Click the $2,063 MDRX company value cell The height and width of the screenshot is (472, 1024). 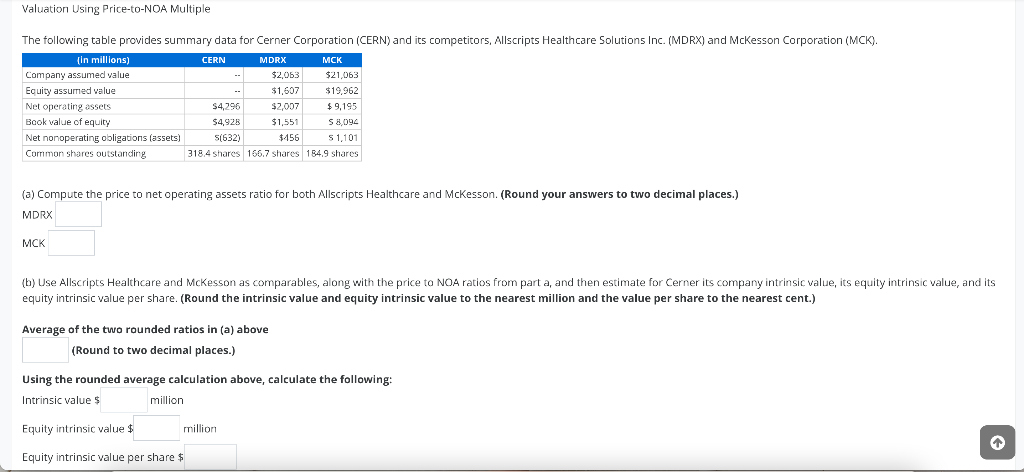coord(273,75)
